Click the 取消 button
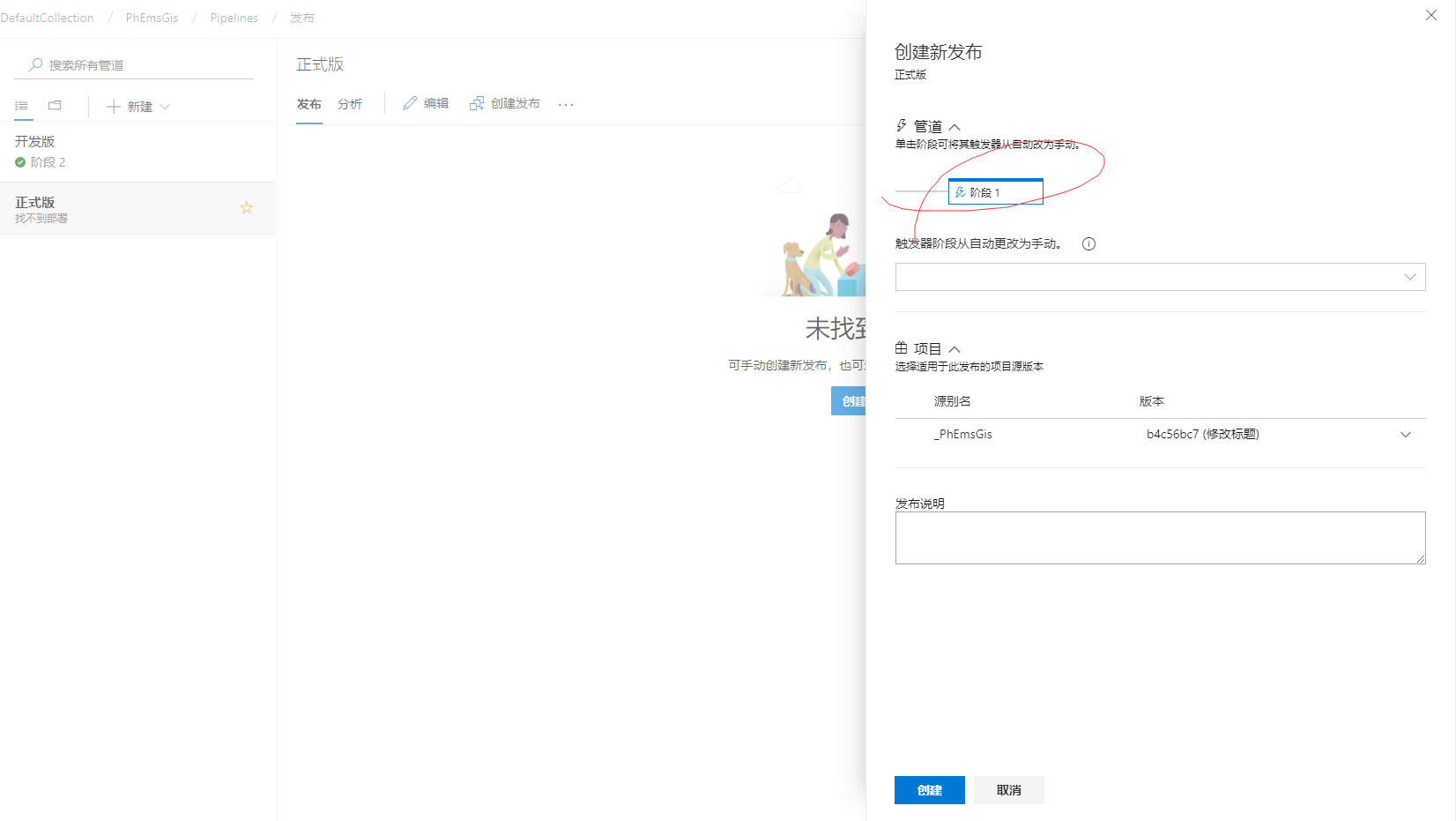The image size is (1456, 821). tap(1008, 790)
